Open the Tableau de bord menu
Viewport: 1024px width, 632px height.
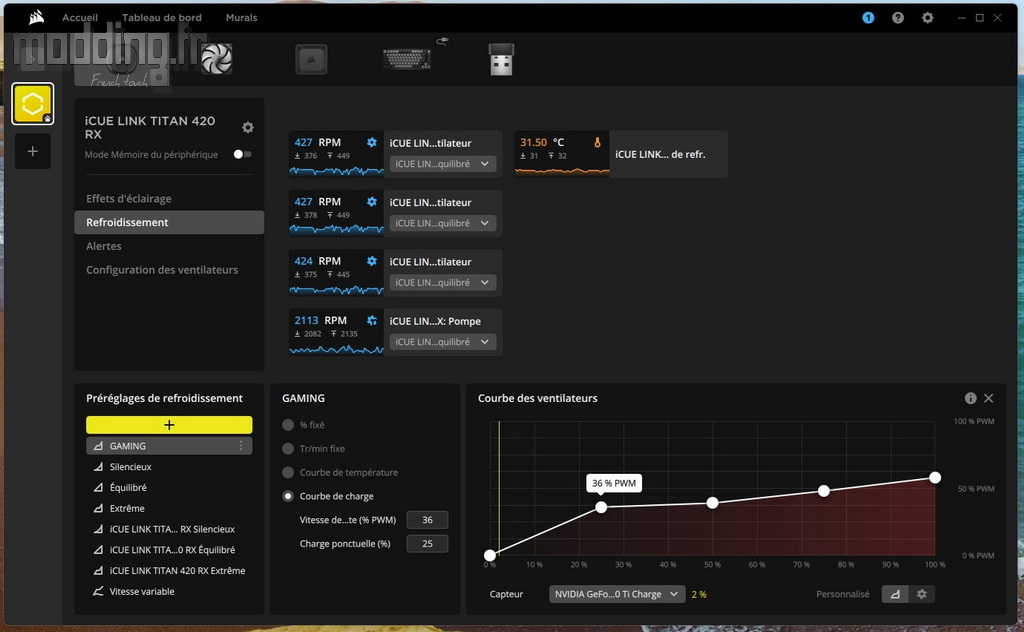[162, 18]
